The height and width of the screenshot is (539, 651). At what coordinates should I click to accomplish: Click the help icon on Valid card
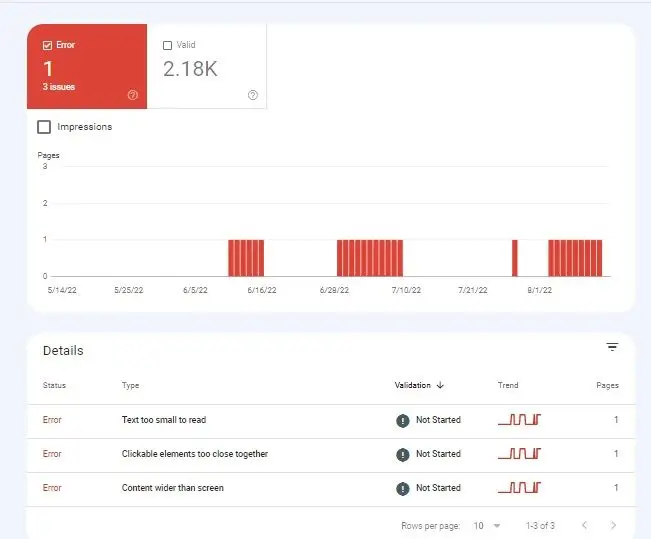tap(252, 95)
